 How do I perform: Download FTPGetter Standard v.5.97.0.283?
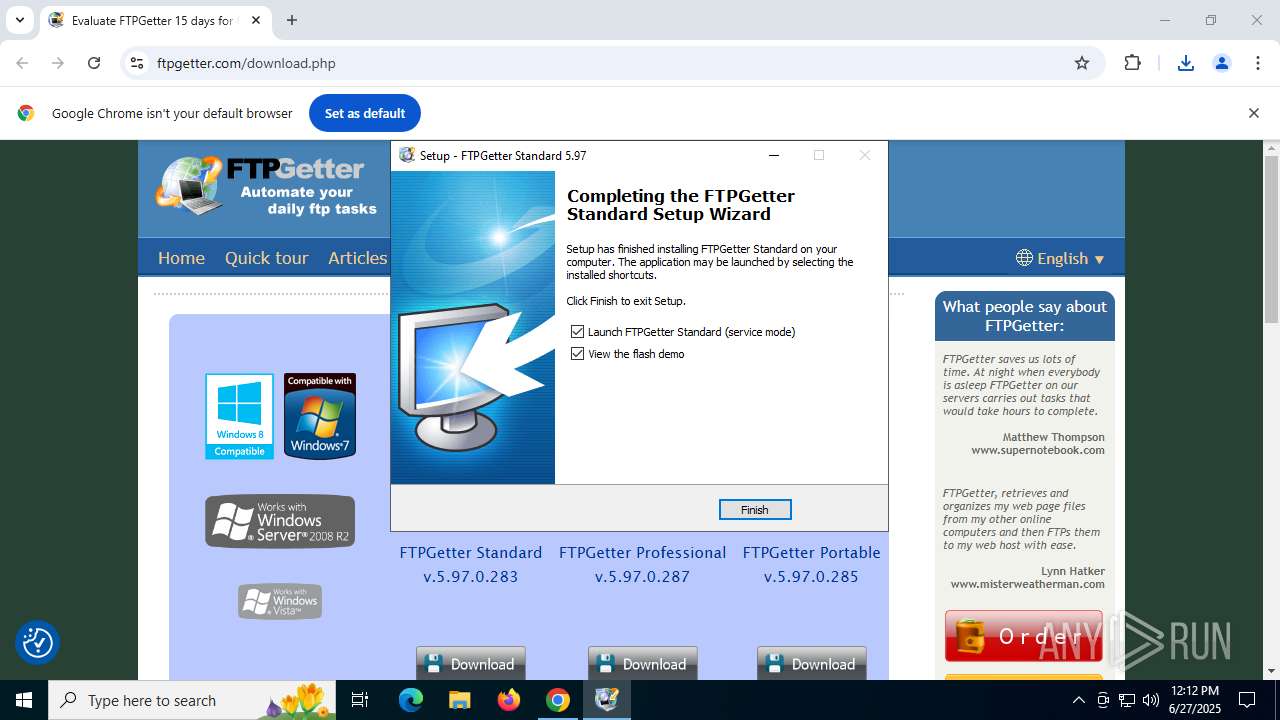[x=471, y=664]
